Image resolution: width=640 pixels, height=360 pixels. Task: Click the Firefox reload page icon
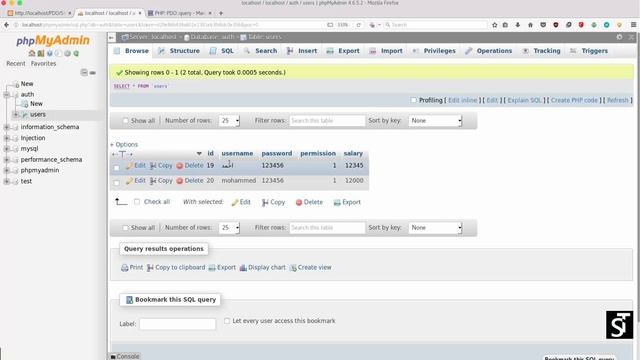click(x=358, y=25)
